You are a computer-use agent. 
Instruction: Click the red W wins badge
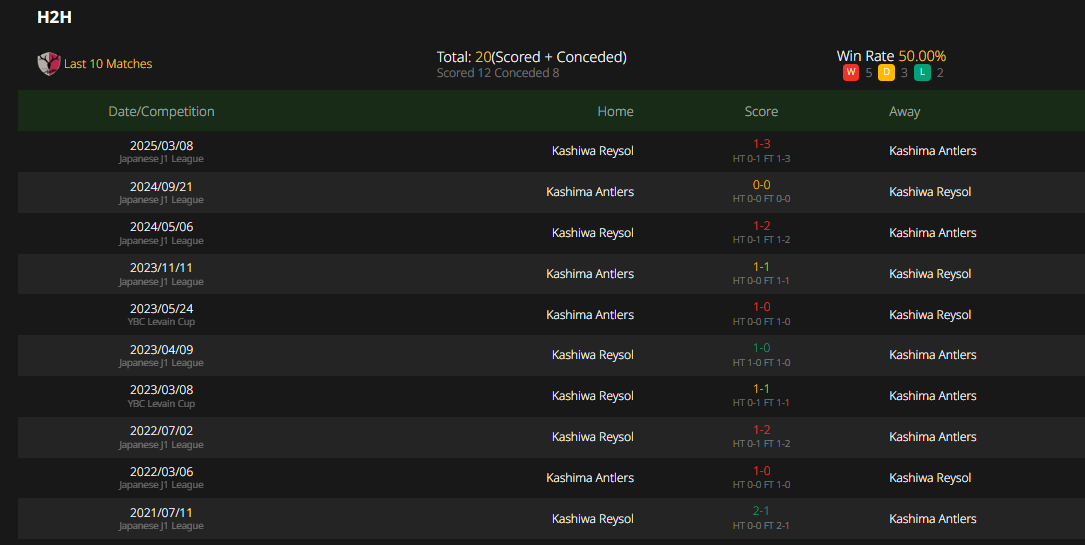pos(850,72)
